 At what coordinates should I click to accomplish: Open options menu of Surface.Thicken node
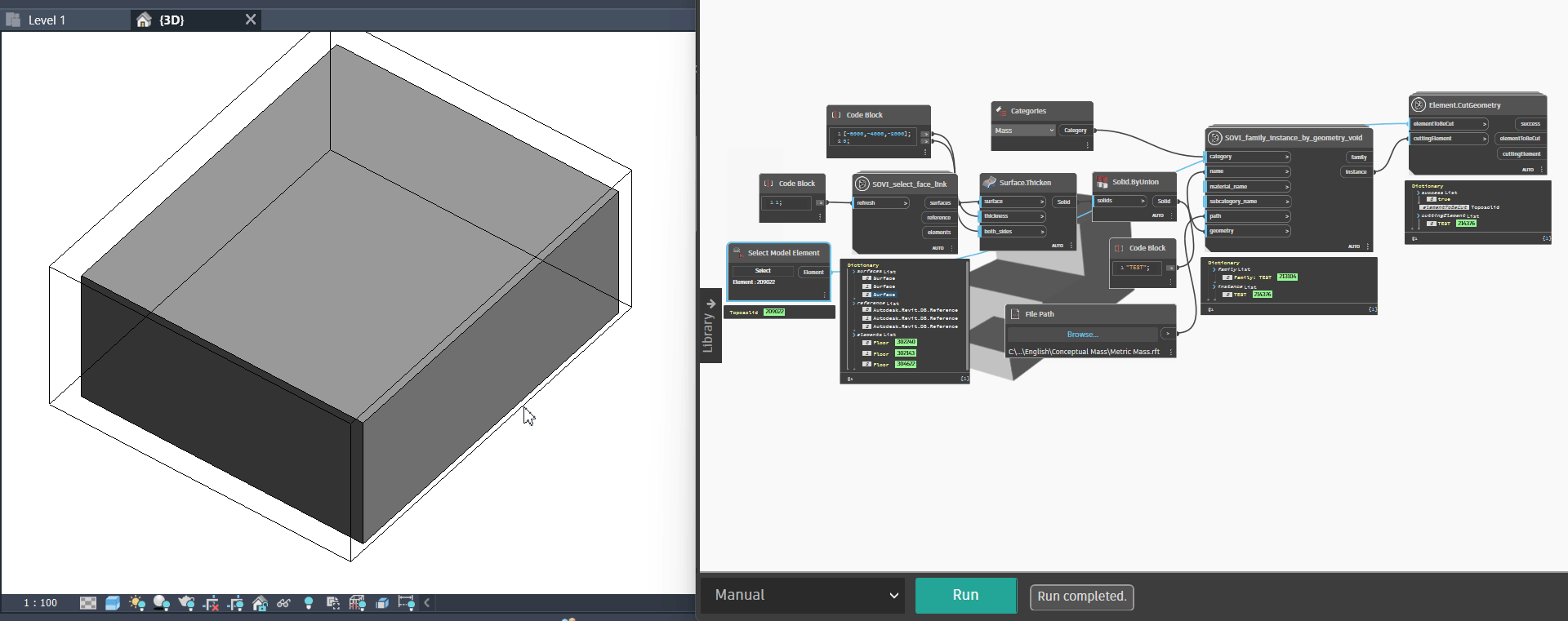(x=1071, y=246)
